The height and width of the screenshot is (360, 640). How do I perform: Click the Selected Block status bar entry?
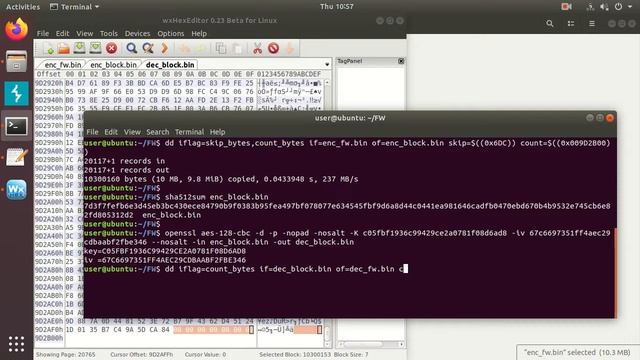(295, 355)
